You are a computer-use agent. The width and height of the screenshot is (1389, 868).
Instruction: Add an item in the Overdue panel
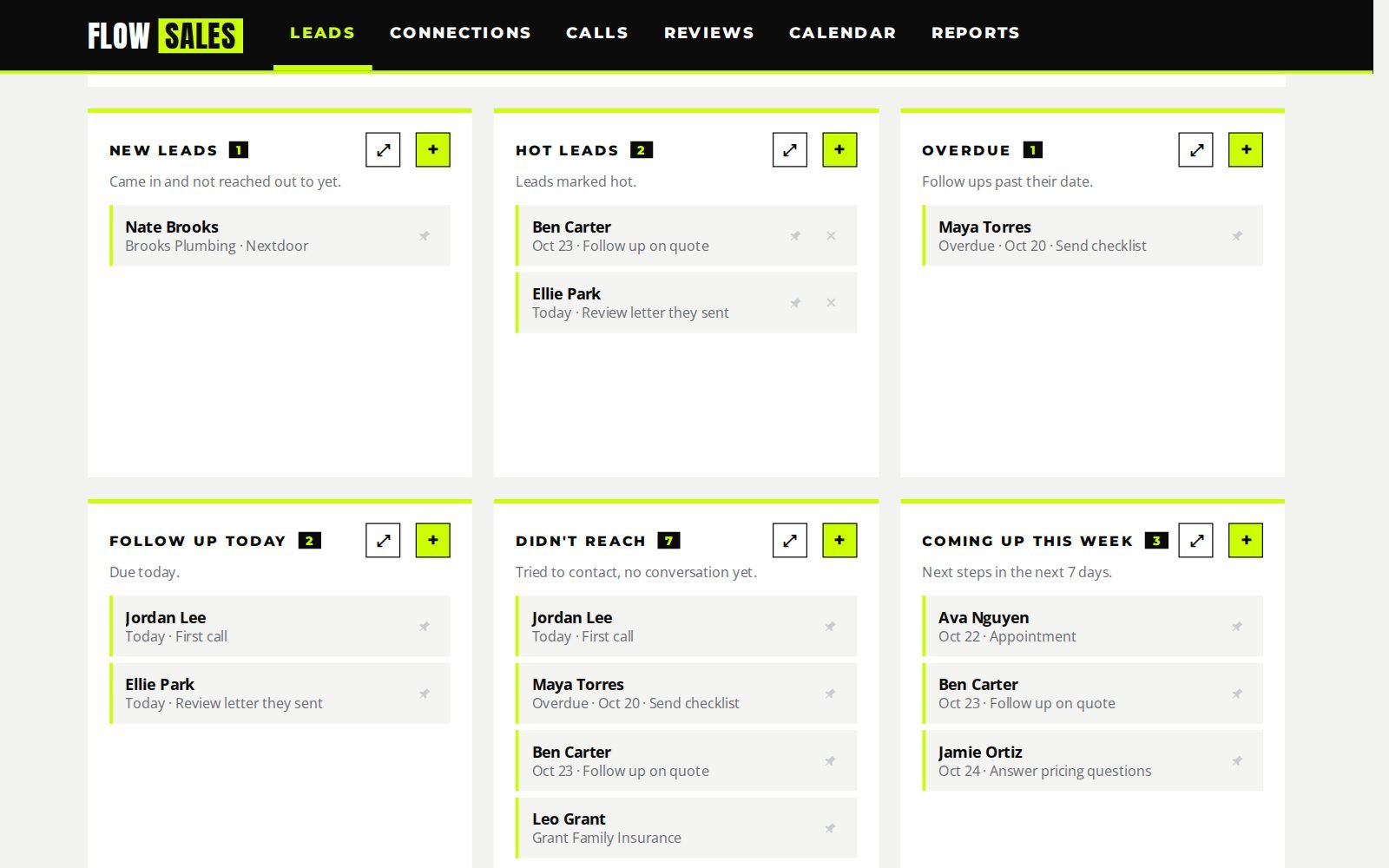pyautogui.click(x=1246, y=149)
